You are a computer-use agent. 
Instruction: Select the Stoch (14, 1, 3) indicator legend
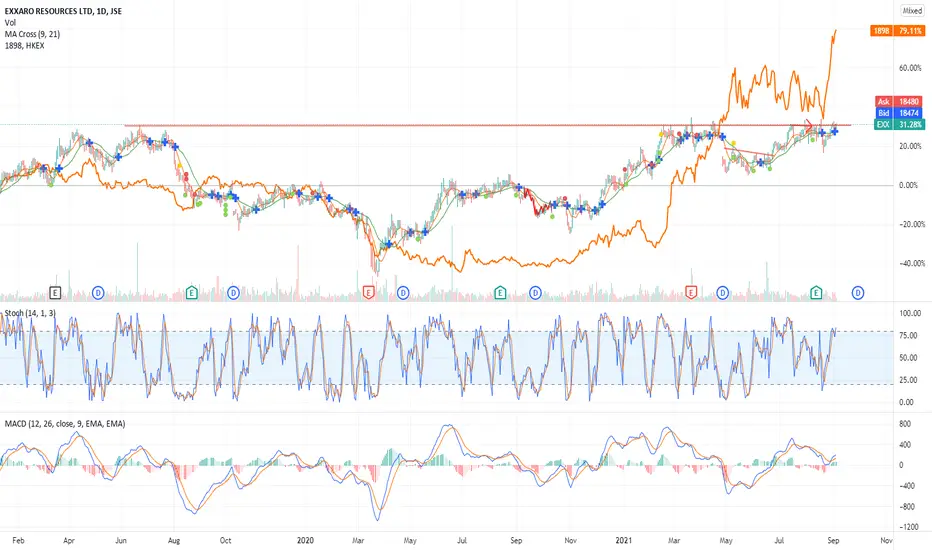tap(30, 313)
